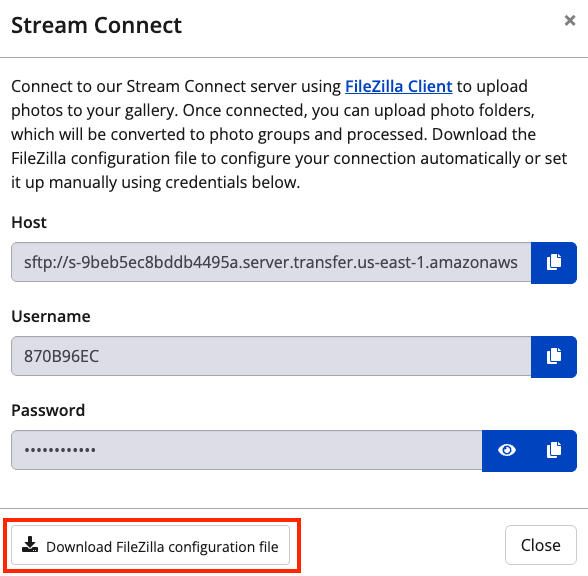Image resolution: width=588 pixels, height=576 pixels.
Task: Copy the Host address to clipboard
Action: point(554,262)
